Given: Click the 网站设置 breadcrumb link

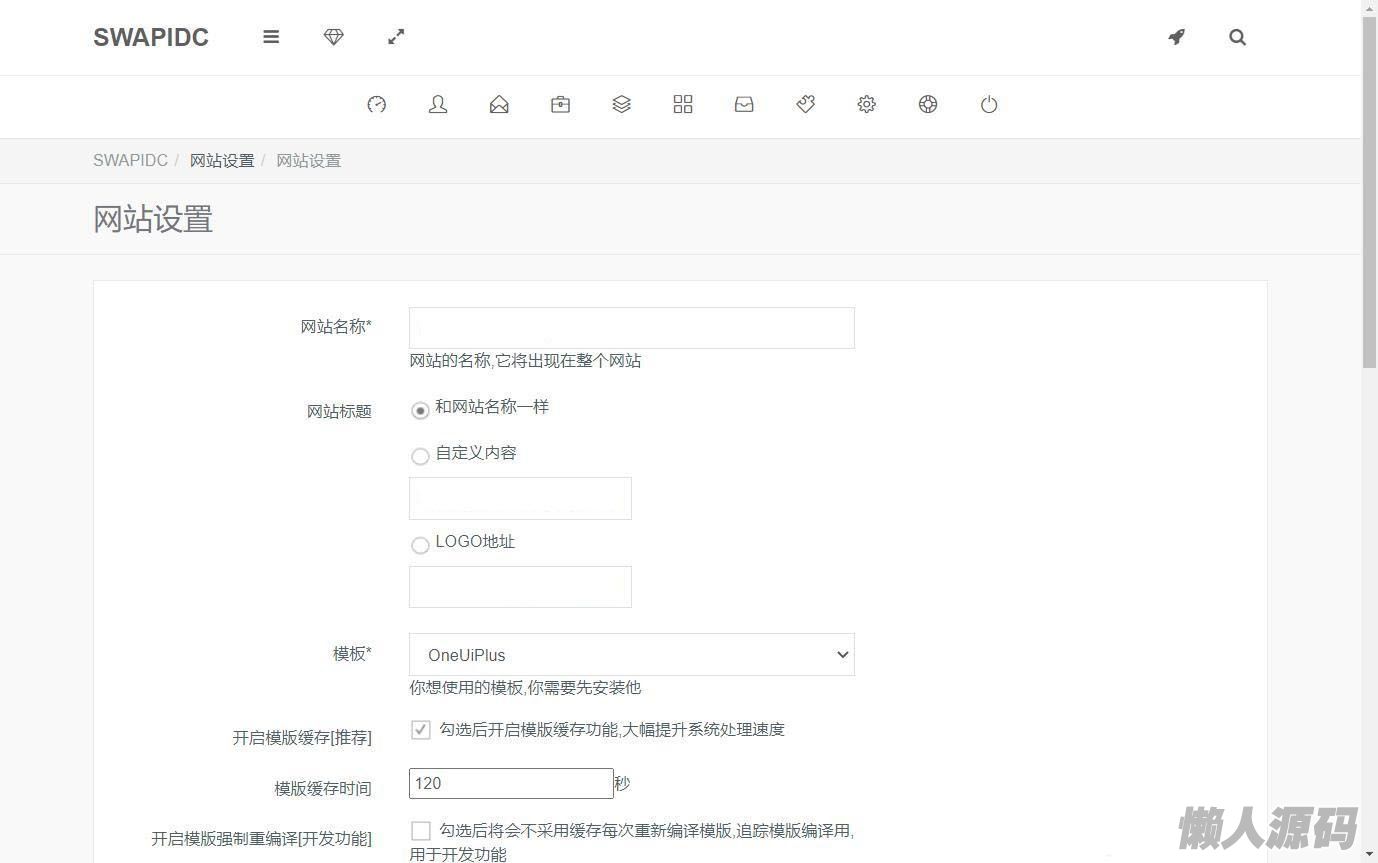Looking at the screenshot, I should [222, 161].
